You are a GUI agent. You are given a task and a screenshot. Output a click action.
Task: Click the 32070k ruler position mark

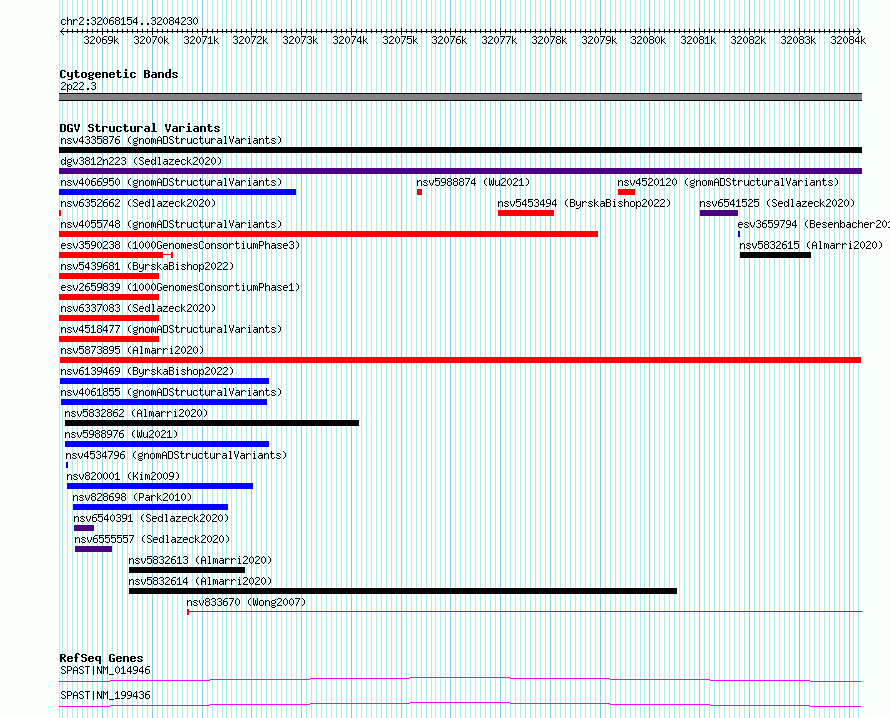(151, 40)
